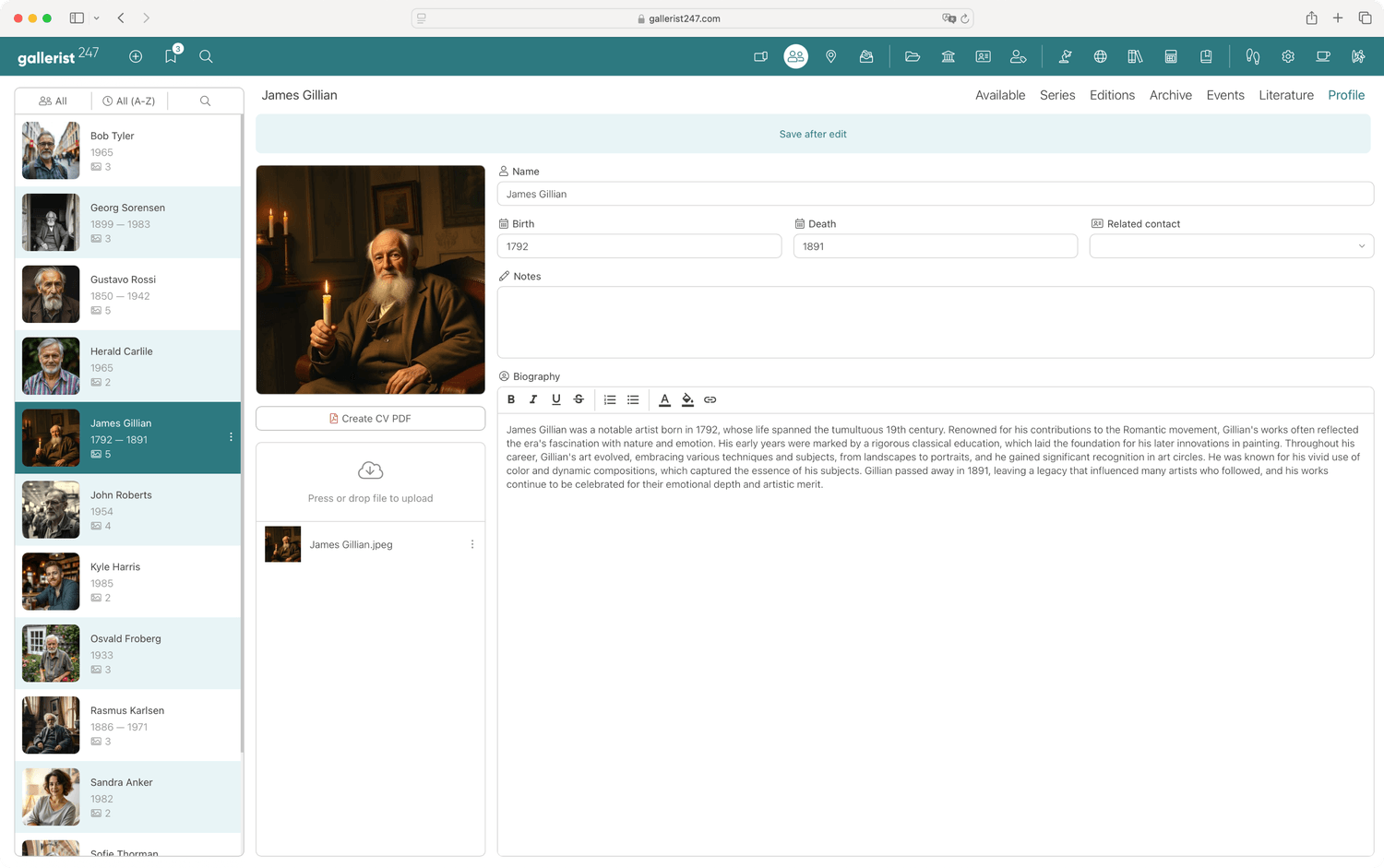Open three-dot menu for James Gillian.jpeg
Image resolution: width=1384 pixels, height=868 pixels.
pyautogui.click(x=472, y=544)
